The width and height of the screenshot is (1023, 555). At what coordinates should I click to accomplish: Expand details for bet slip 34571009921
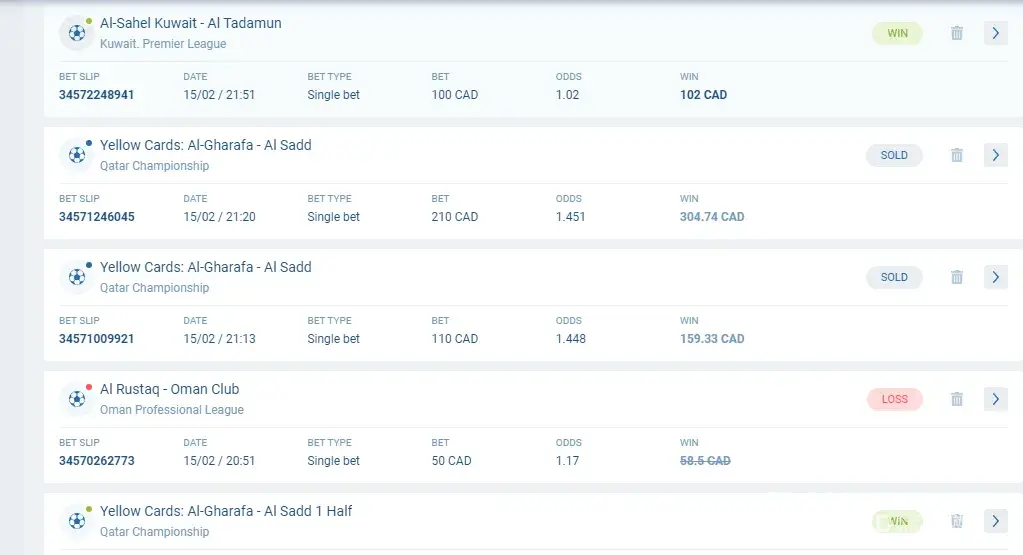pyautogui.click(x=995, y=277)
